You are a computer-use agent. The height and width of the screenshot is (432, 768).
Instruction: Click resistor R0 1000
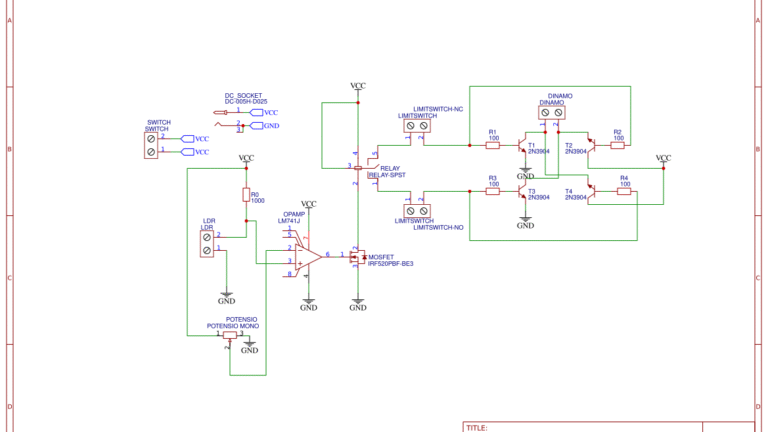(245, 195)
